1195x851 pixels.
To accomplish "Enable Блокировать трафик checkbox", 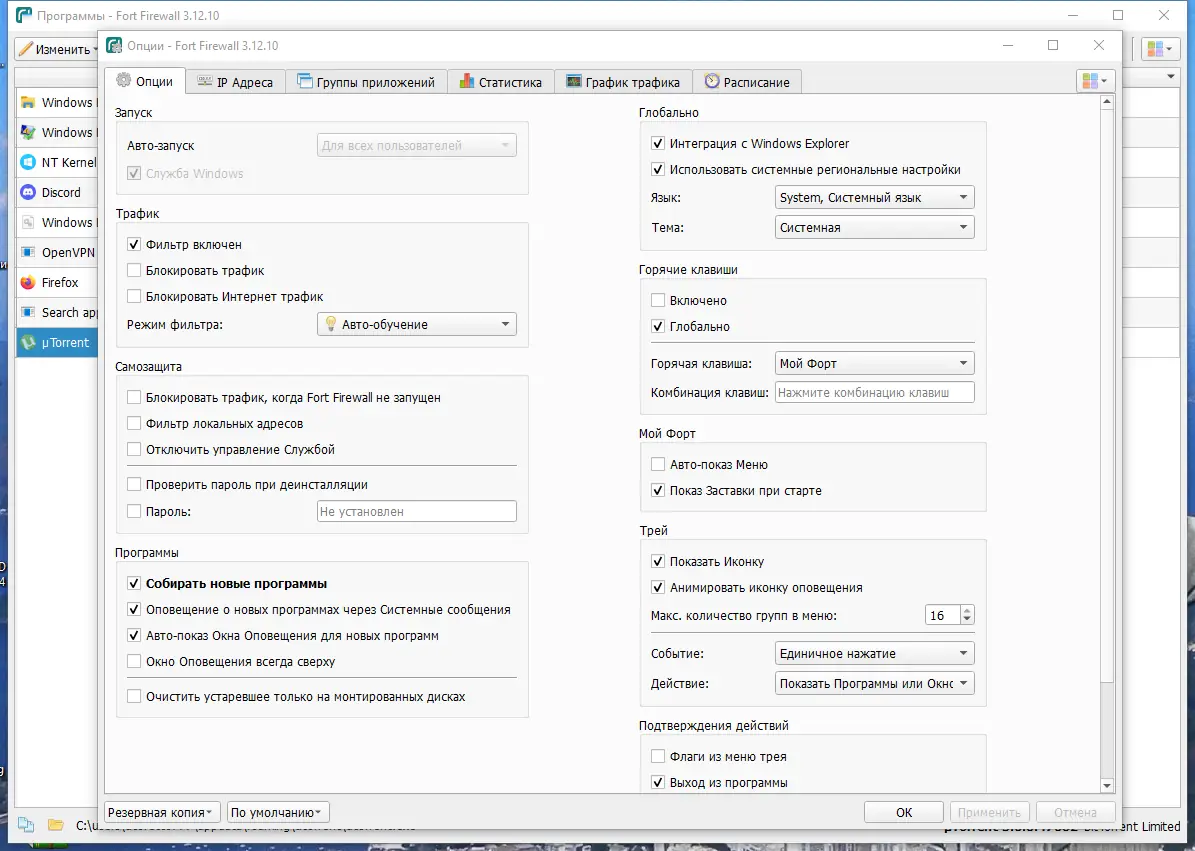I will 134,270.
